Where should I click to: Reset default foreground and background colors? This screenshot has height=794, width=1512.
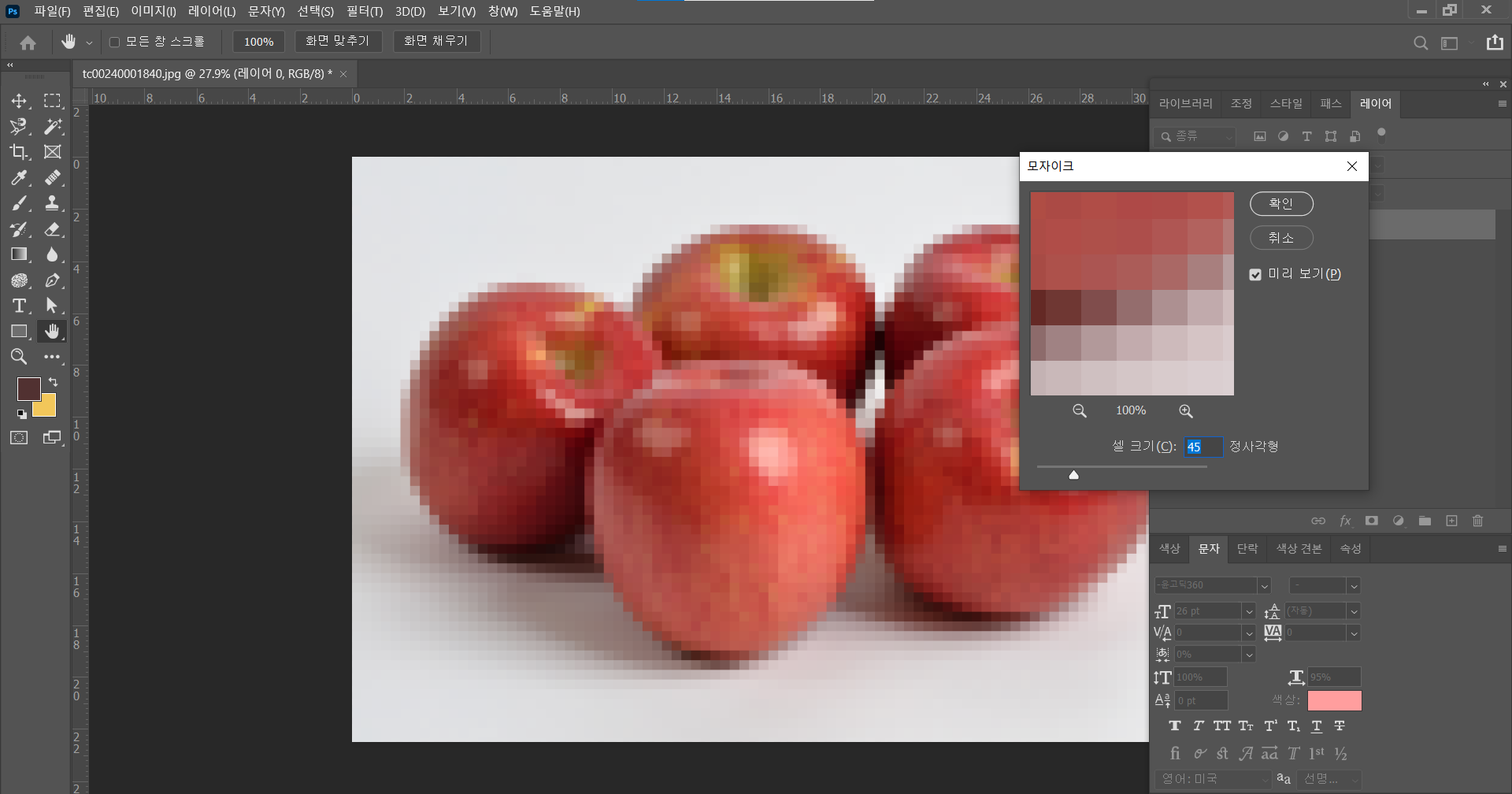tap(21, 414)
